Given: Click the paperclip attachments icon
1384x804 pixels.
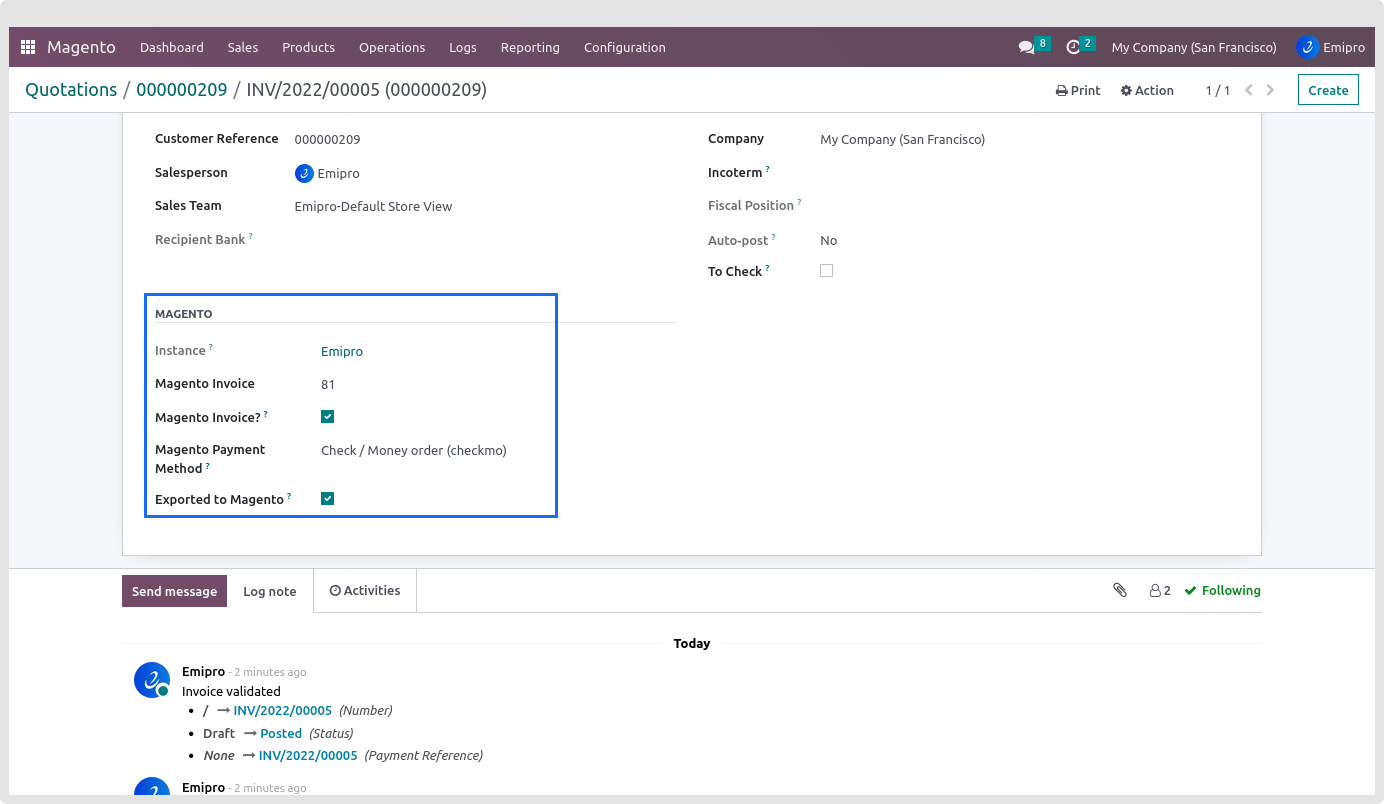Looking at the screenshot, I should click(1120, 590).
